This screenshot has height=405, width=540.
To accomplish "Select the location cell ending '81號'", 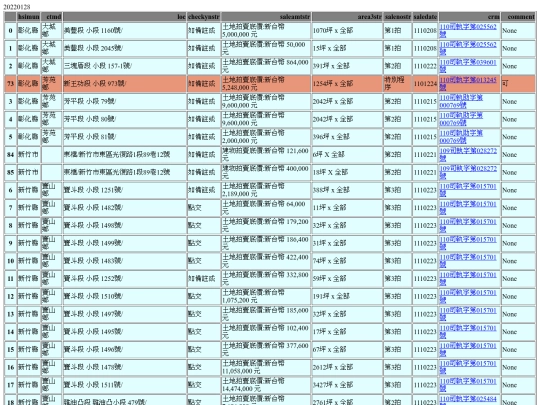I will click(125, 137).
